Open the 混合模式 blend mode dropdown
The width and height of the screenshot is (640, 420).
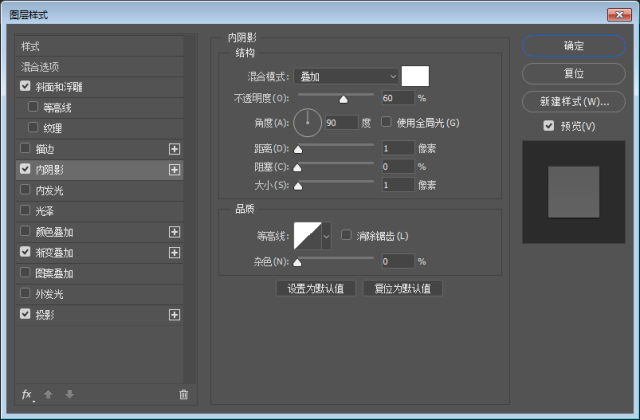[x=346, y=76]
